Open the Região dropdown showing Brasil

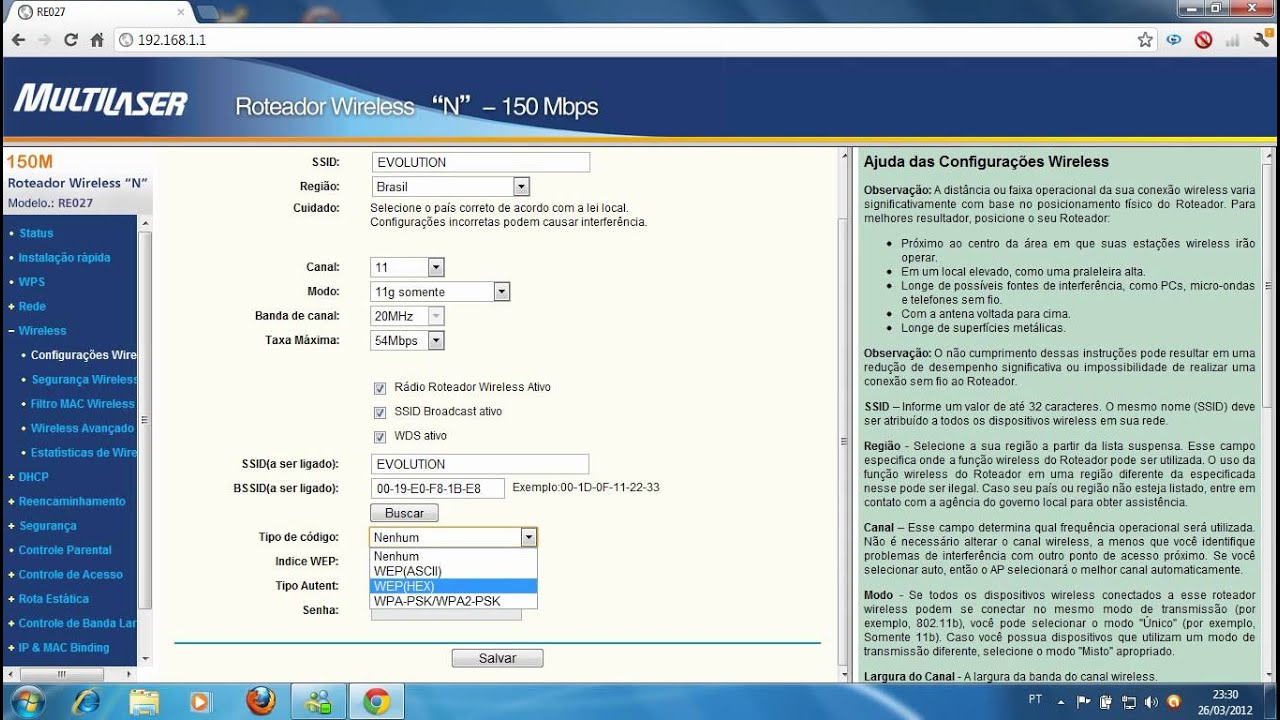(x=450, y=186)
